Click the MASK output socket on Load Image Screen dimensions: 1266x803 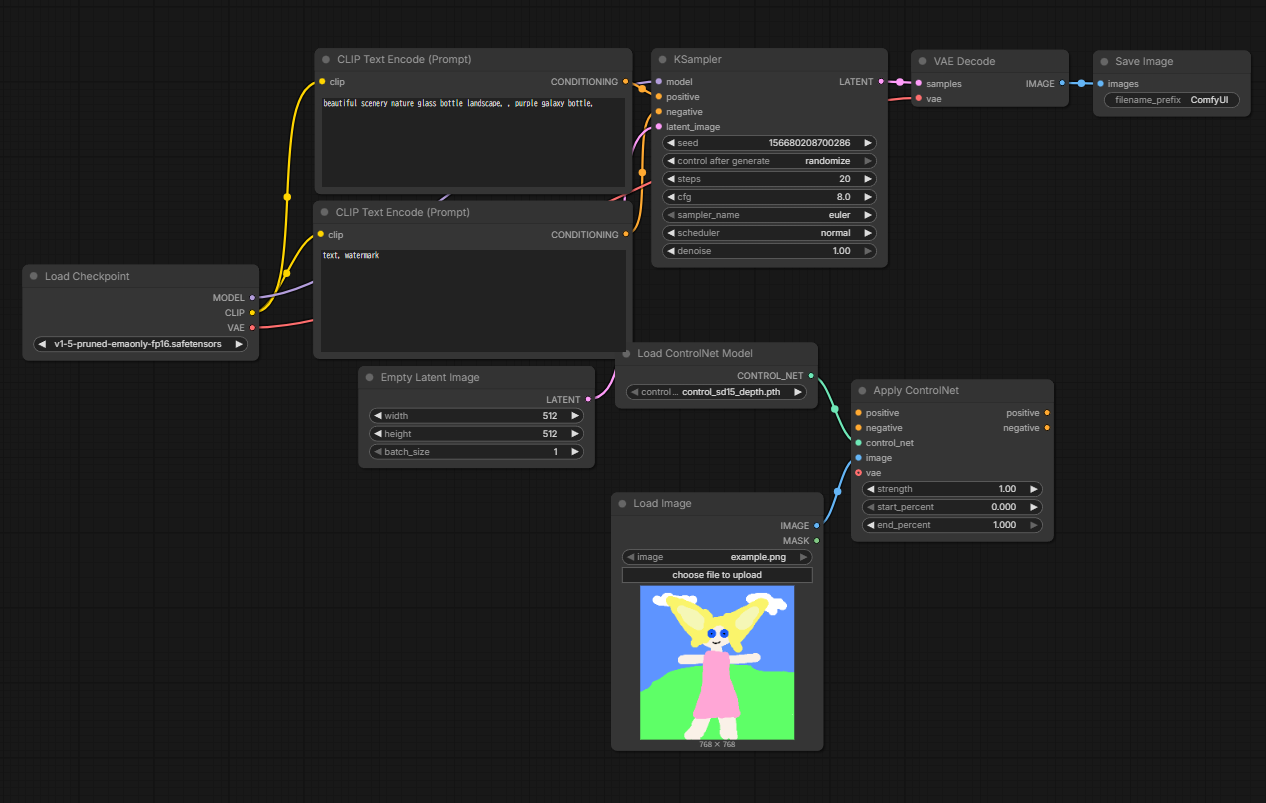[x=817, y=541]
